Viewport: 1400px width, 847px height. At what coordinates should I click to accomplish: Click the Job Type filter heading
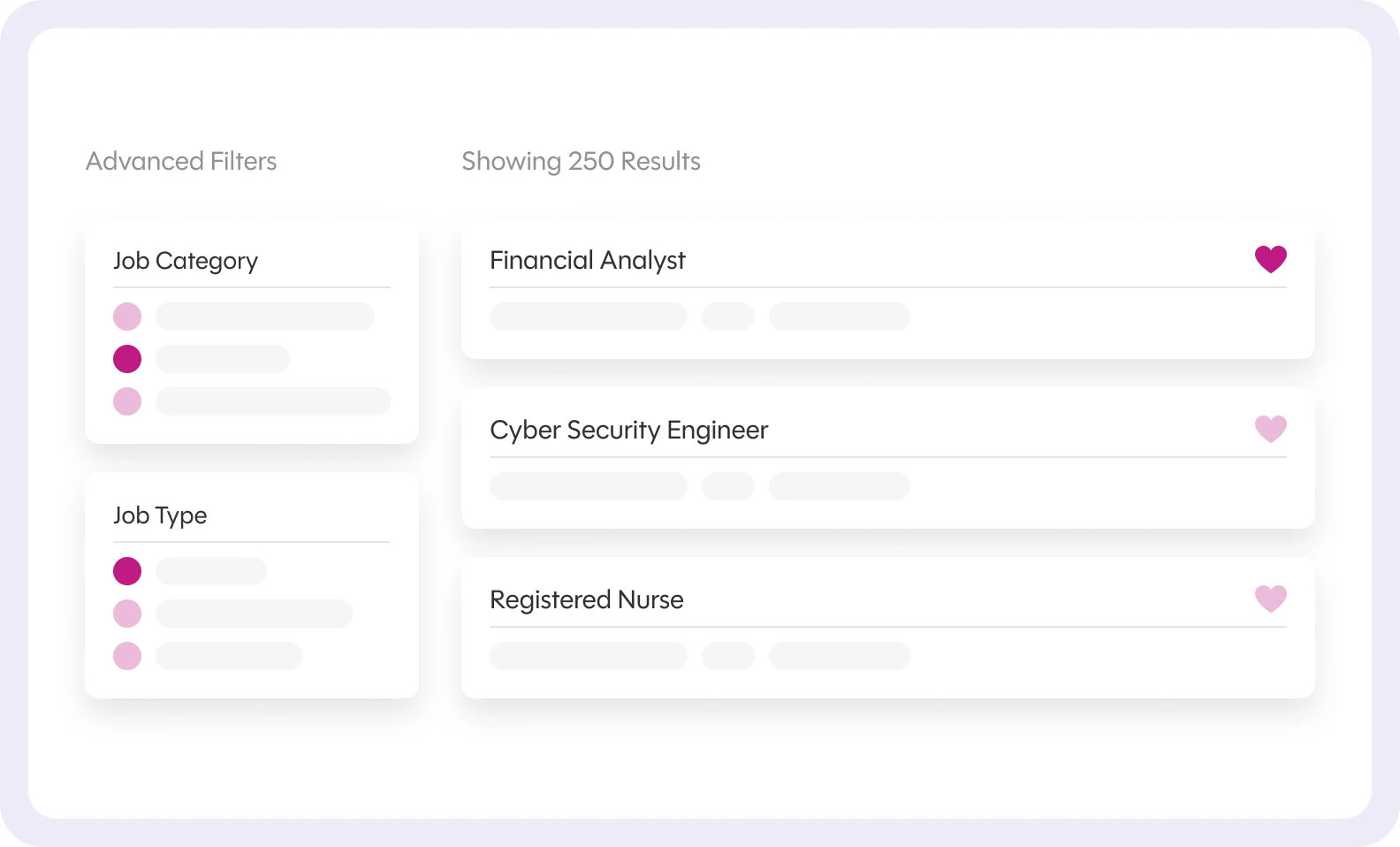pos(160,516)
